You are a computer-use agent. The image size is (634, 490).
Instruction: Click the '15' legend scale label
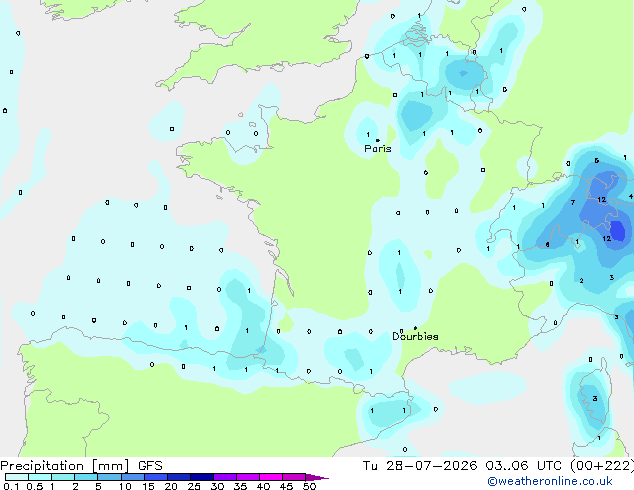(x=148, y=486)
